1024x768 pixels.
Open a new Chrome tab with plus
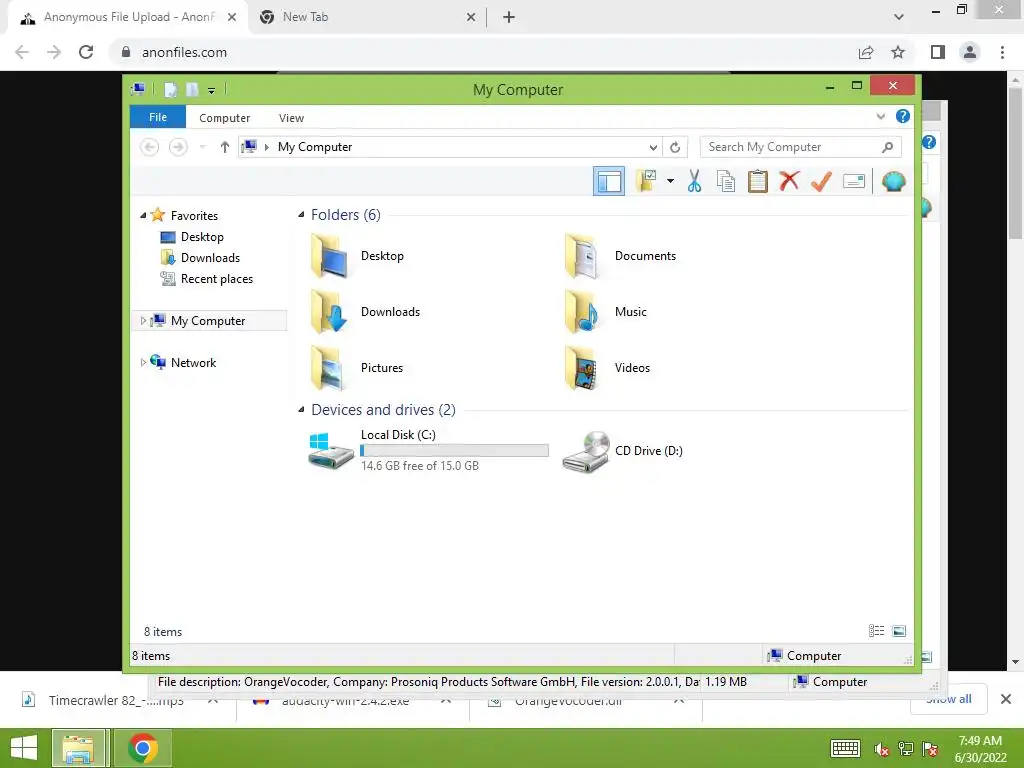tap(509, 17)
